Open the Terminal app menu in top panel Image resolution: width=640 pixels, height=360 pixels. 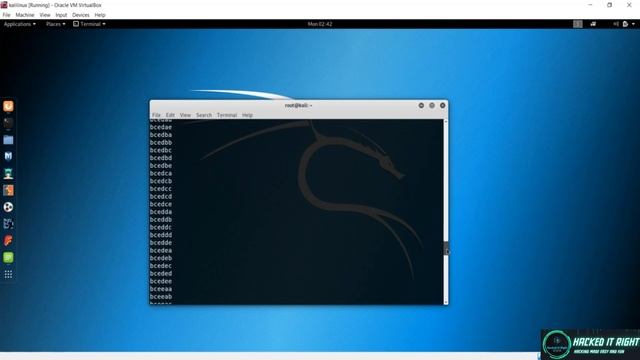(x=89, y=24)
